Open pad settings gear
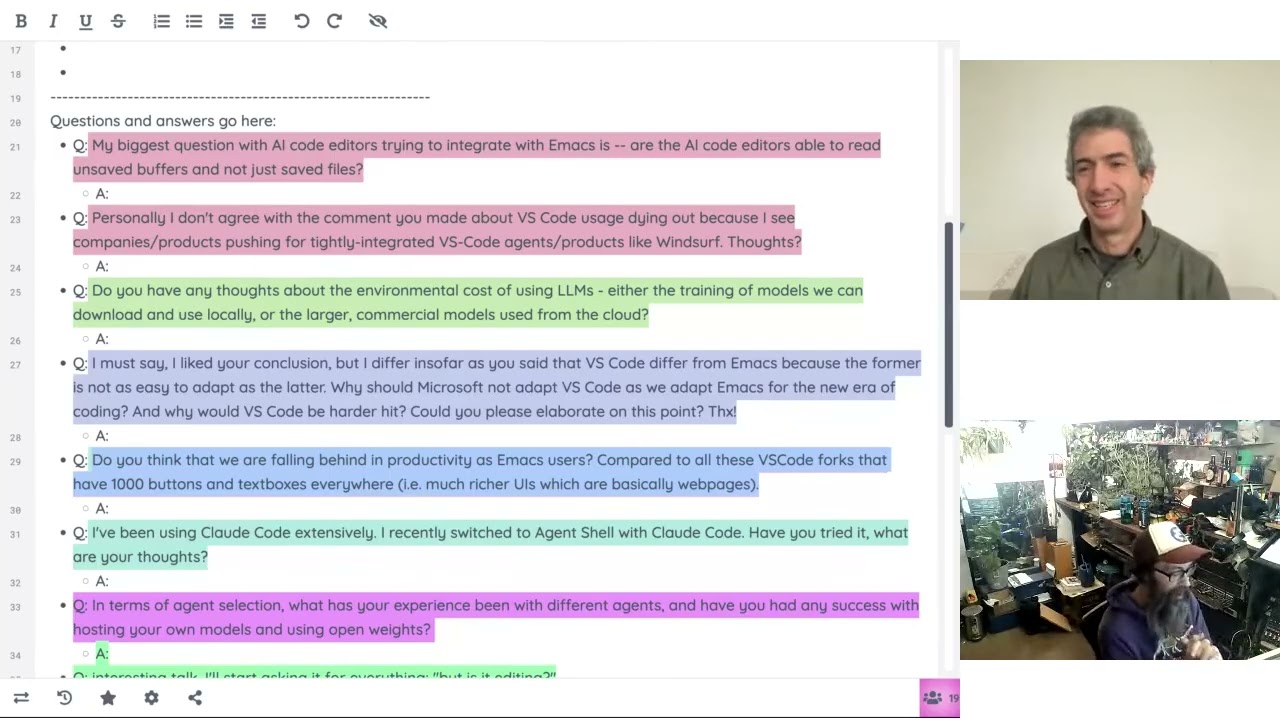Screen dimensions: 1280x720 151,698
